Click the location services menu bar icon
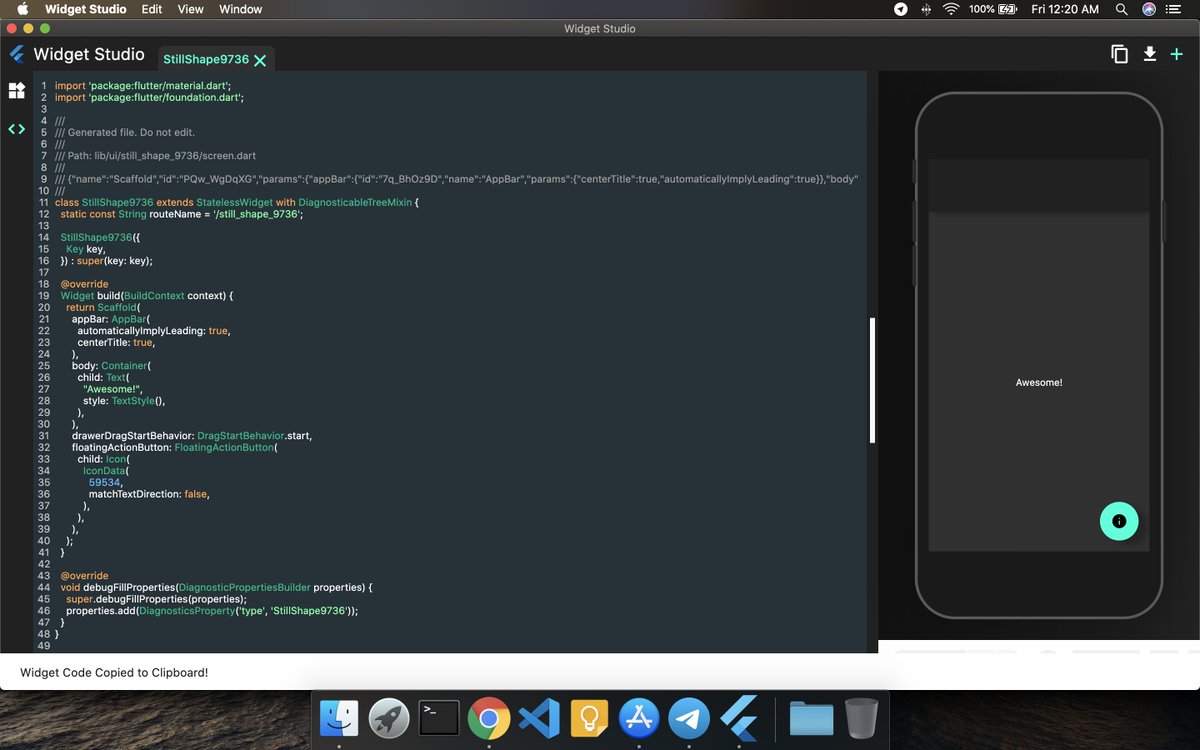The width and height of the screenshot is (1200, 750). (x=900, y=9)
